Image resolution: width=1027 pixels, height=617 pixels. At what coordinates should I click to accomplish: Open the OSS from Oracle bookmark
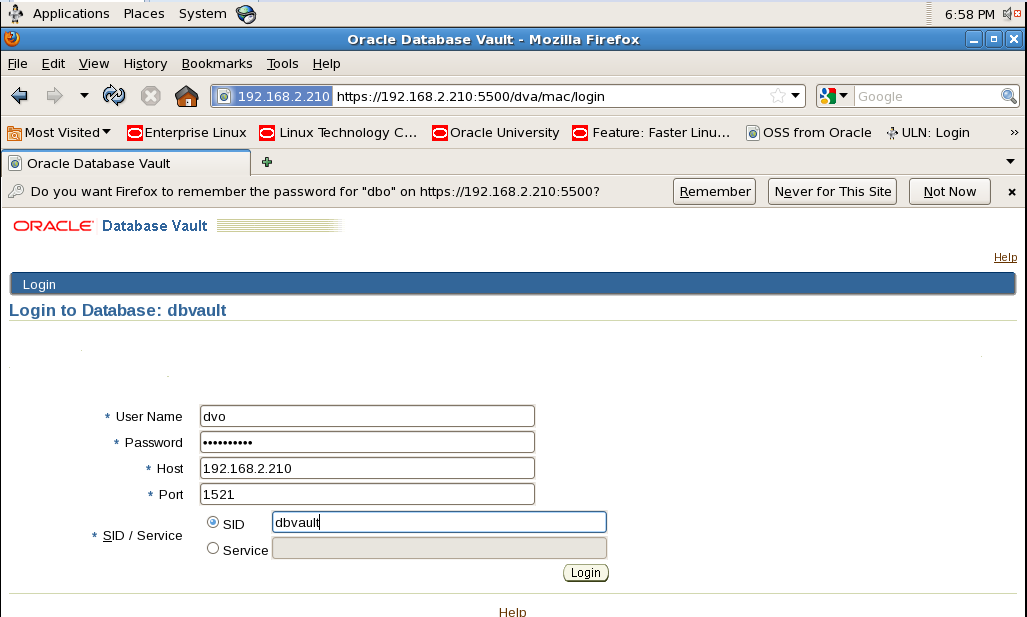tap(809, 133)
